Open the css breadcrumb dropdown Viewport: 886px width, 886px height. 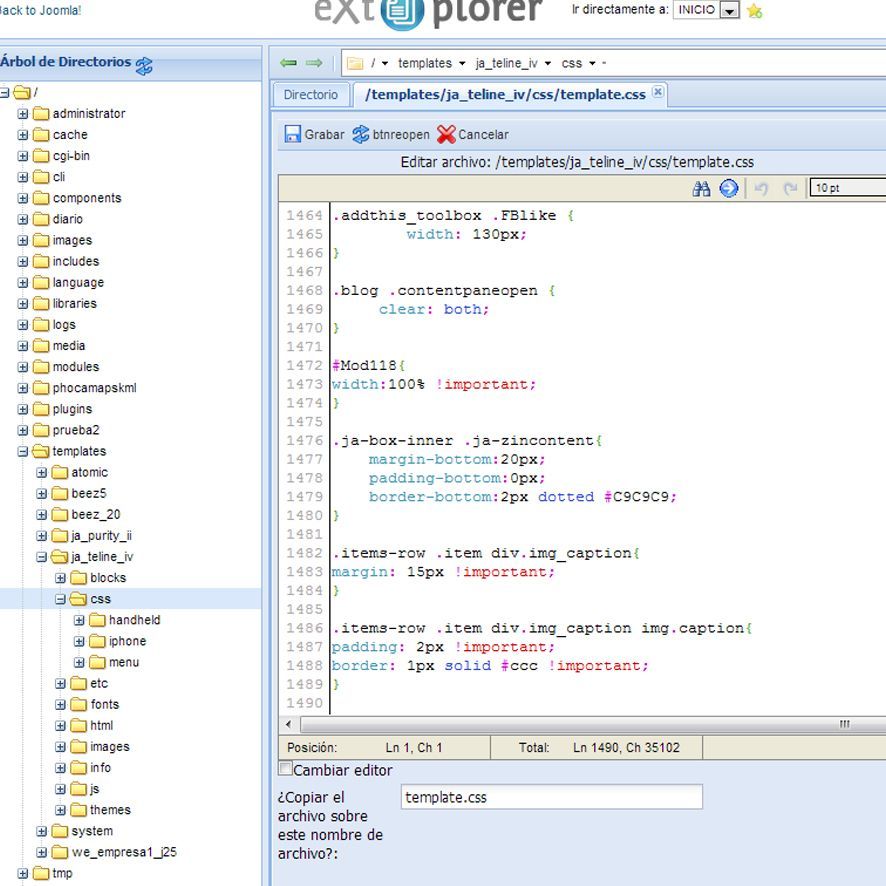(592, 63)
